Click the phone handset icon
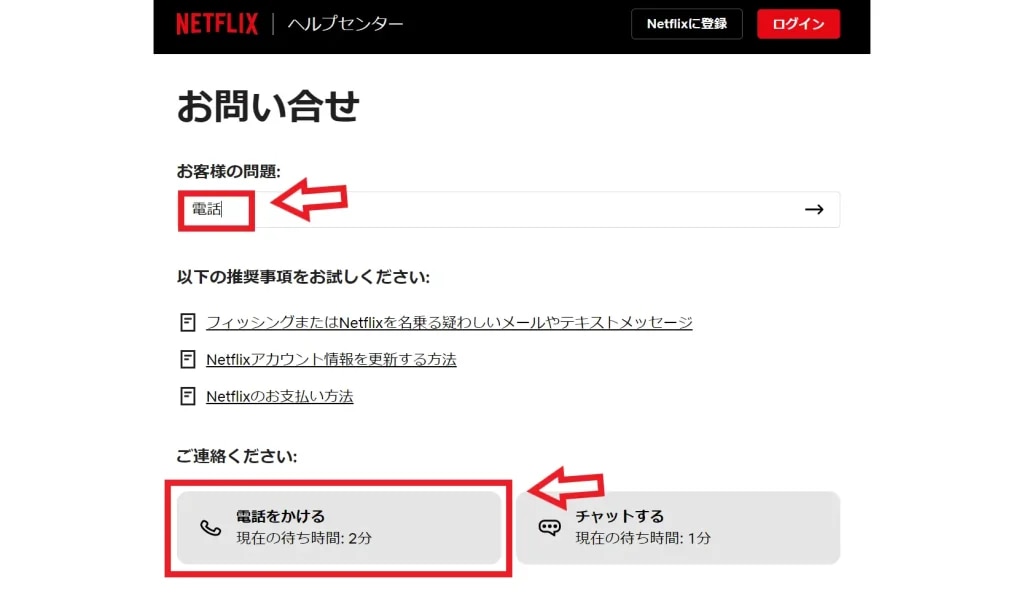The width and height of the screenshot is (1024, 597). (210, 528)
